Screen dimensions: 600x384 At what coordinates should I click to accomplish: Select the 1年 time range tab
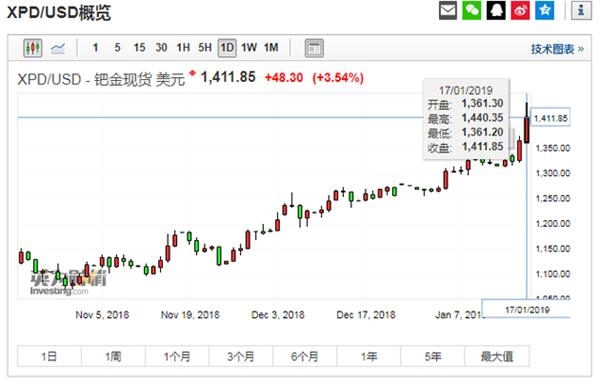click(369, 356)
